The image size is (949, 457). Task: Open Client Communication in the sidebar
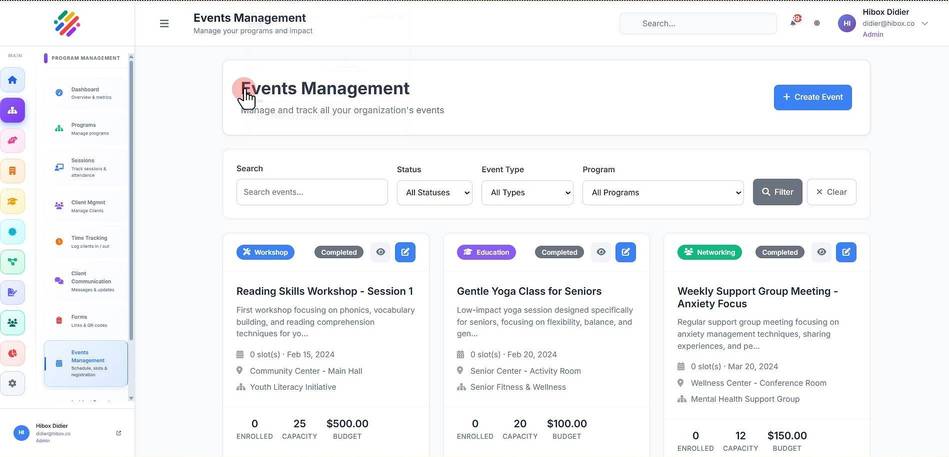[x=86, y=281]
